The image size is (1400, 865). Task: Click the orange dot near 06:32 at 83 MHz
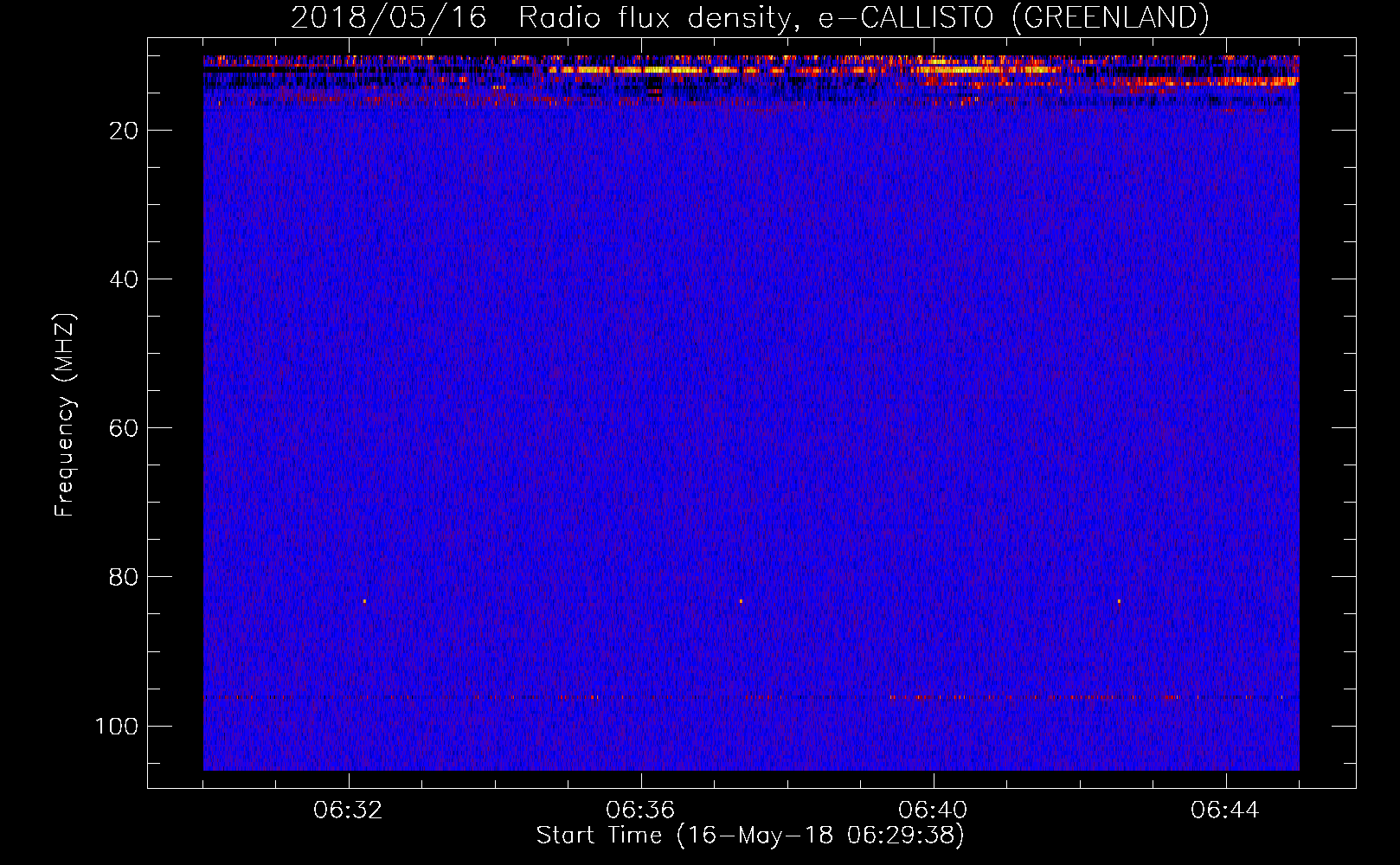[x=364, y=600]
